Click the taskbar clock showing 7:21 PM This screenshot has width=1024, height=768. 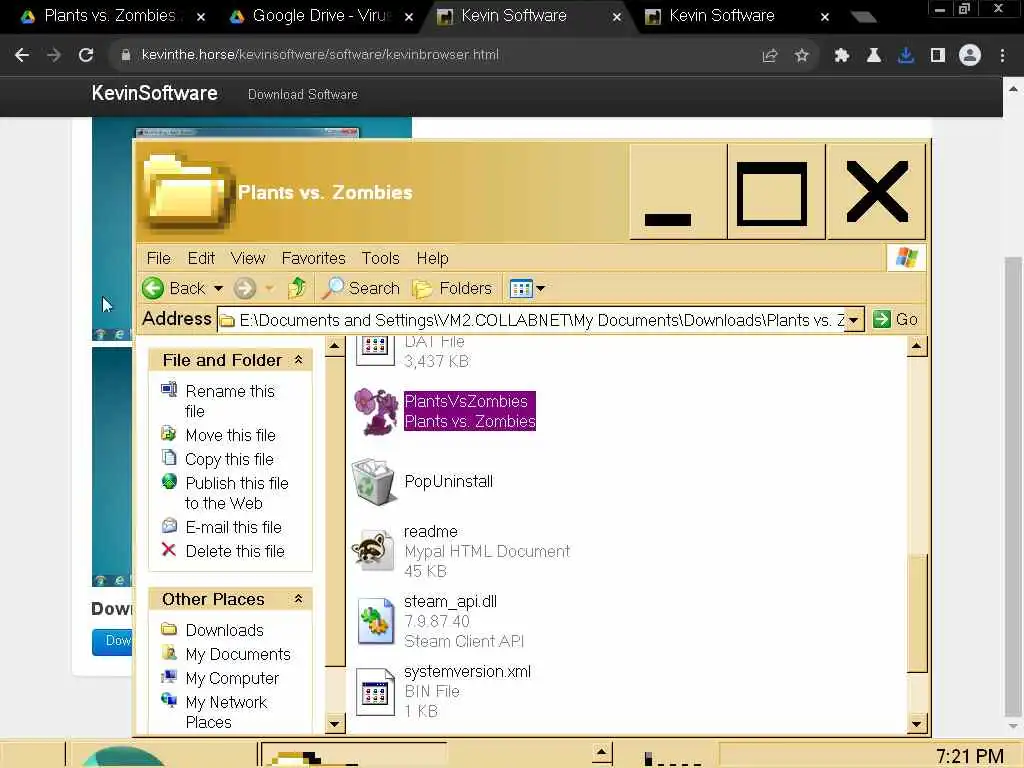(970, 756)
